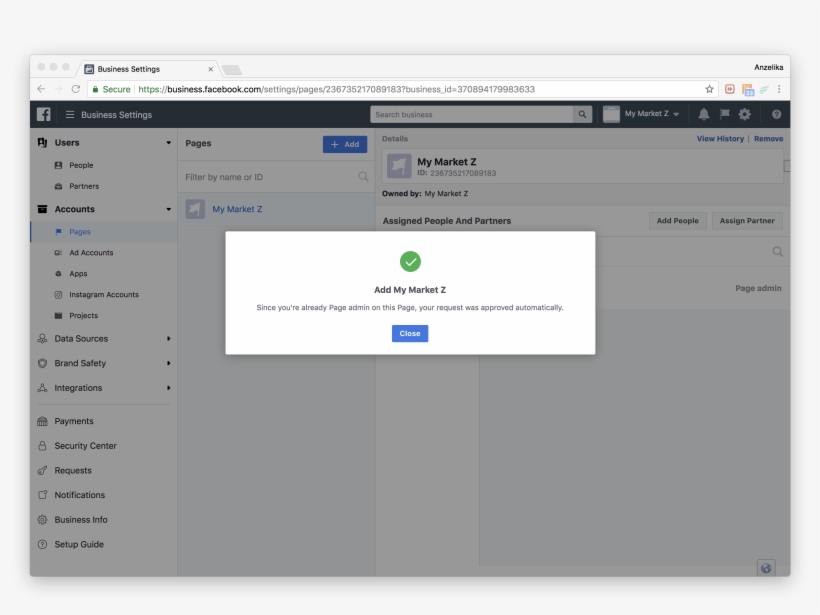
Task: Click the Filter by name or ID field
Action: pyautogui.click(x=276, y=177)
